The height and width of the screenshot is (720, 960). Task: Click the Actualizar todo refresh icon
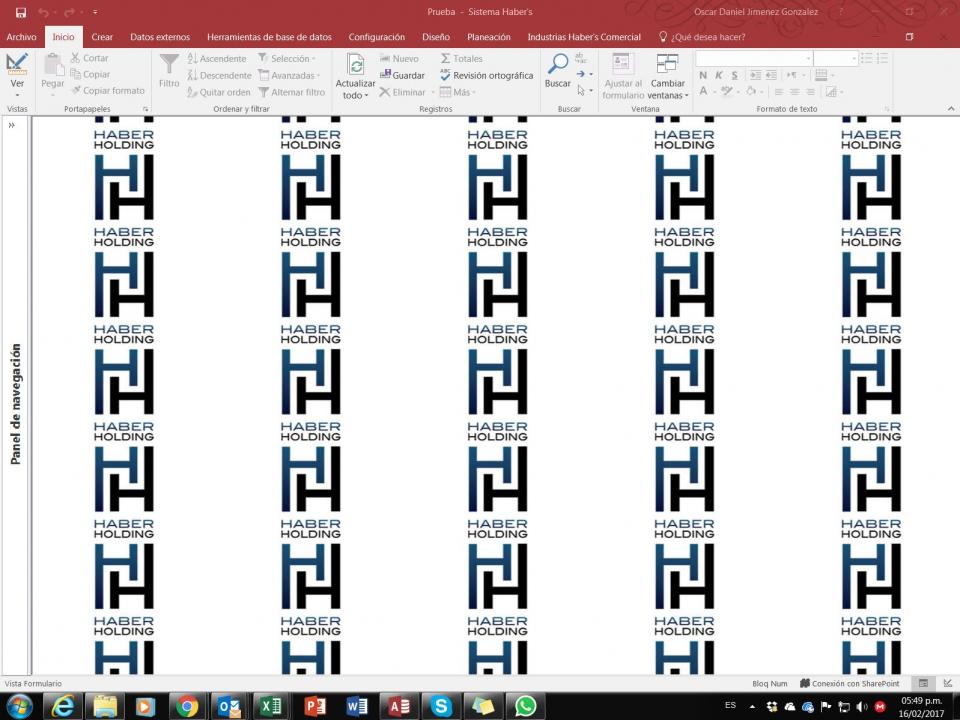point(355,64)
